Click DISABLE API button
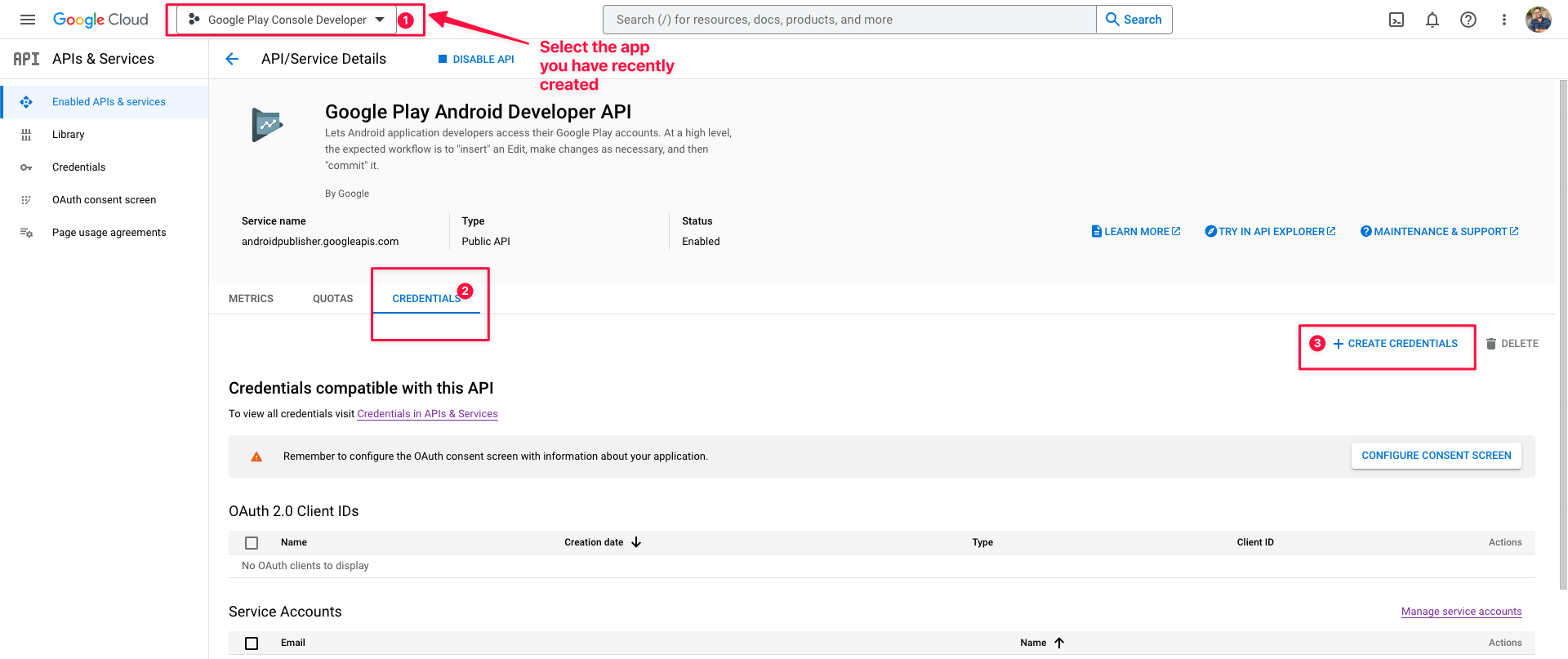Image resolution: width=1568 pixels, height=659 pixels. coord(476,59)
